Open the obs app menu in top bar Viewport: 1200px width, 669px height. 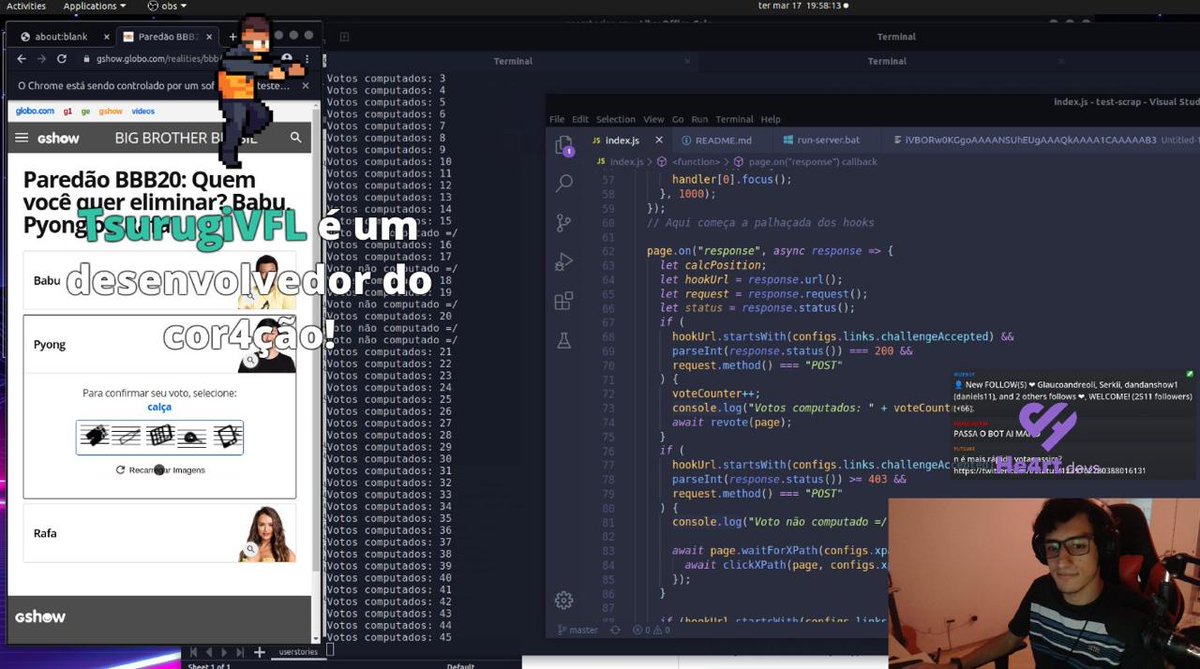165,6
